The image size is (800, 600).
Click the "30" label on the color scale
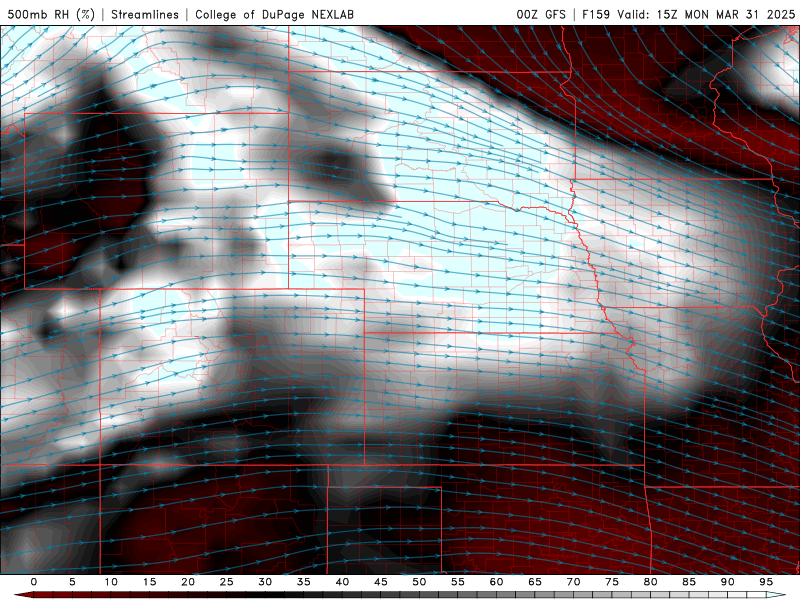point(265,582)
